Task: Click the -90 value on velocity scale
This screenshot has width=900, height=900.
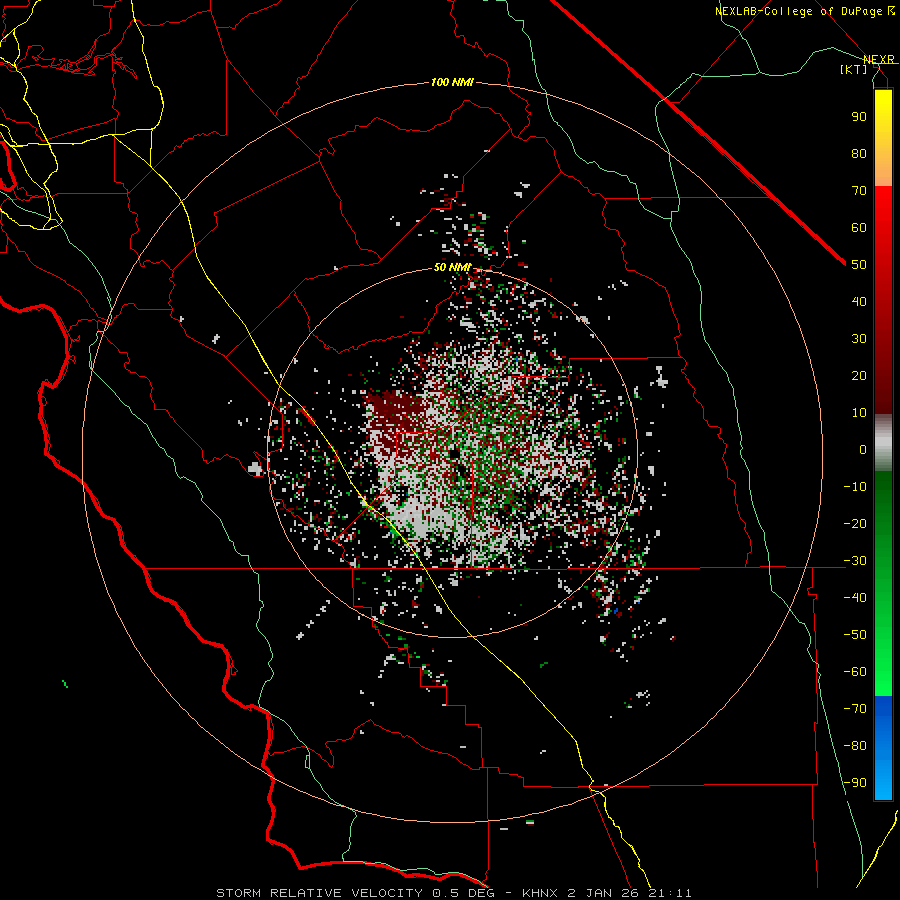Action: point(855,783)
